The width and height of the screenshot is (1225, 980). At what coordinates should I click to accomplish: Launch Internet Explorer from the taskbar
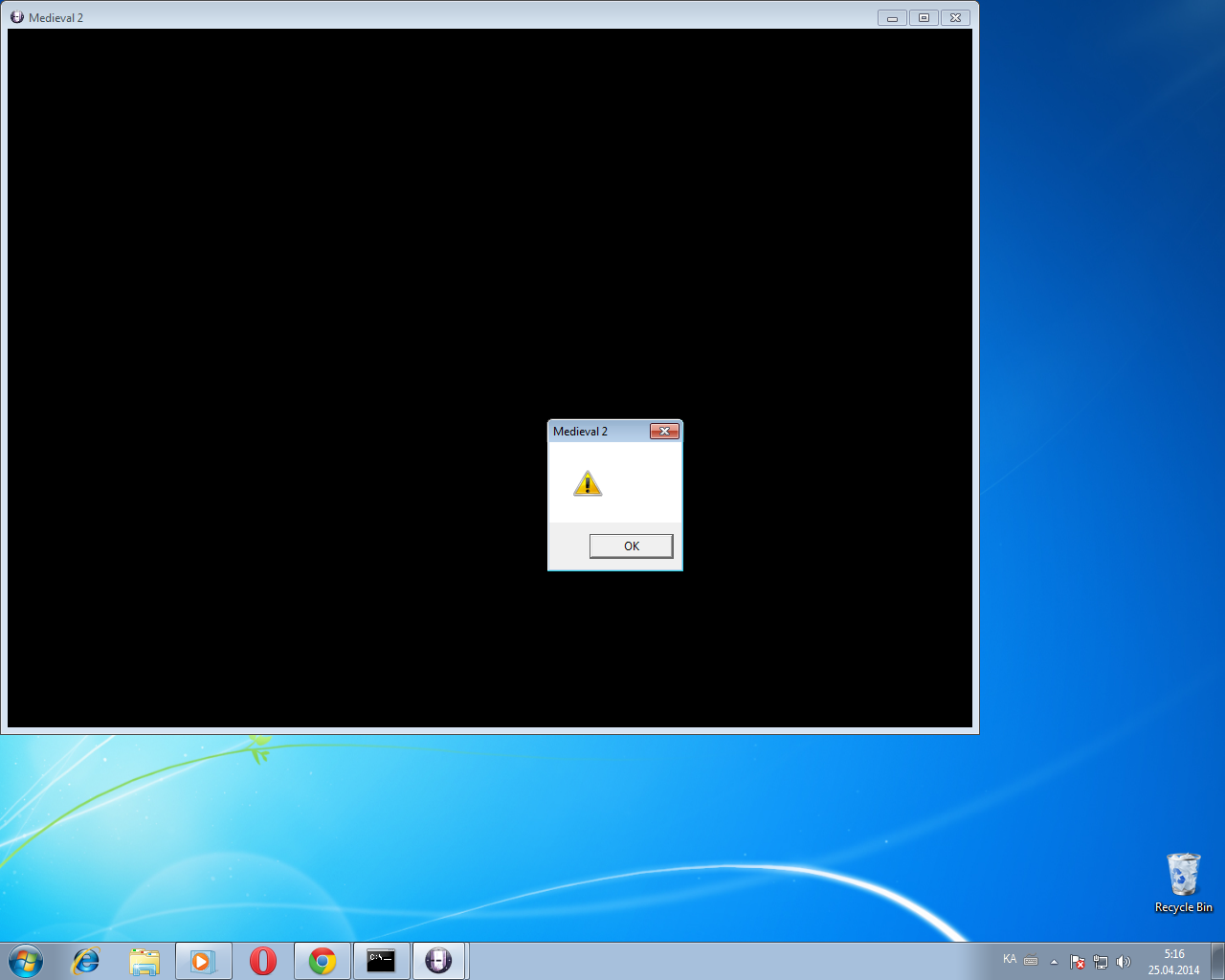click(86, 961)
